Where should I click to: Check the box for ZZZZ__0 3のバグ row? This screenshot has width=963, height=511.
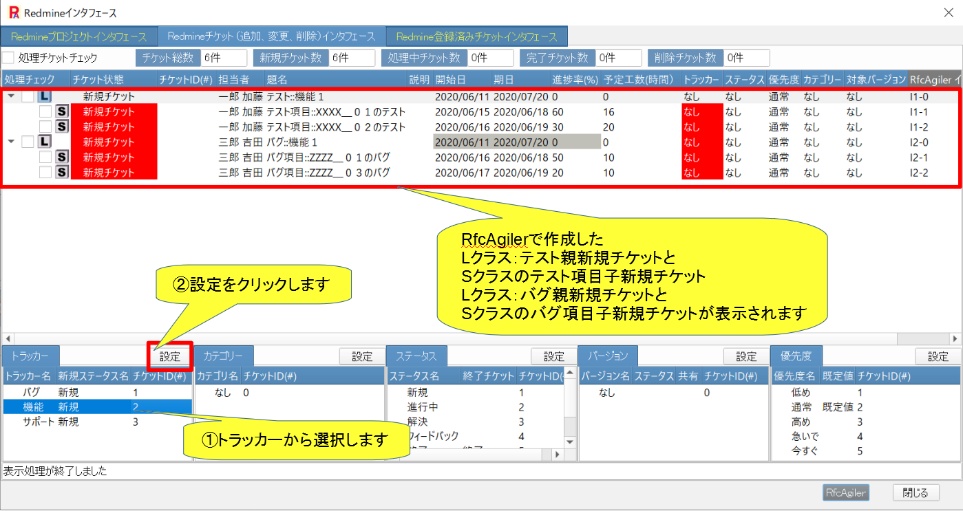pyautogui.click(x=45, y=173)
